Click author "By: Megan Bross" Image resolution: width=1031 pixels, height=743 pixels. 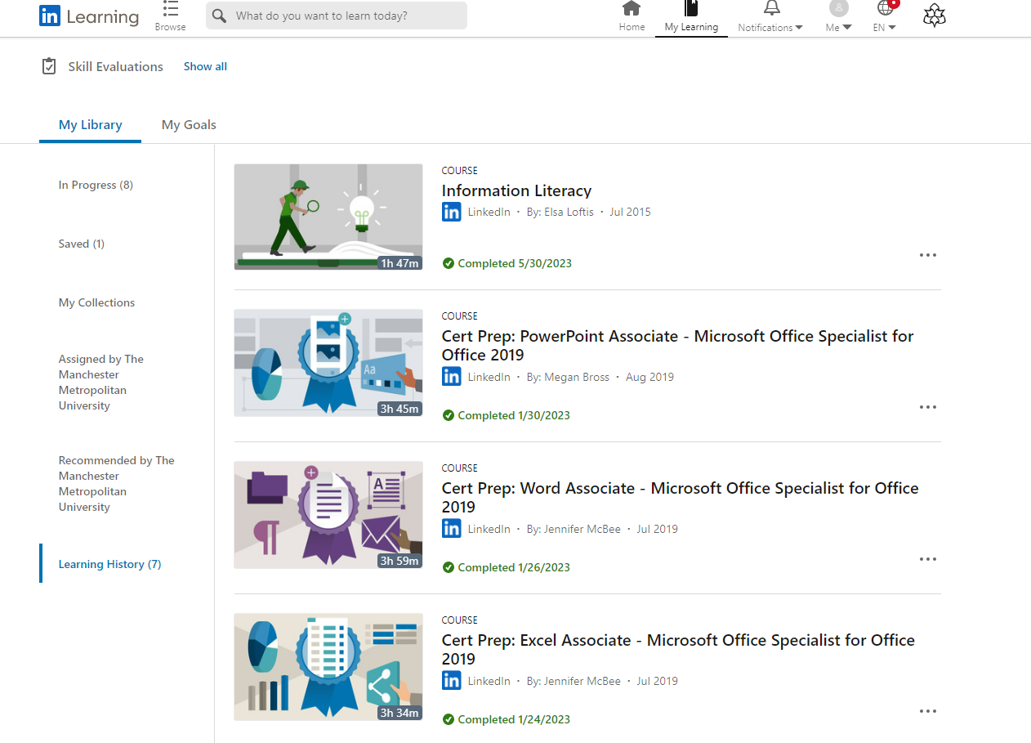[567, 377]
